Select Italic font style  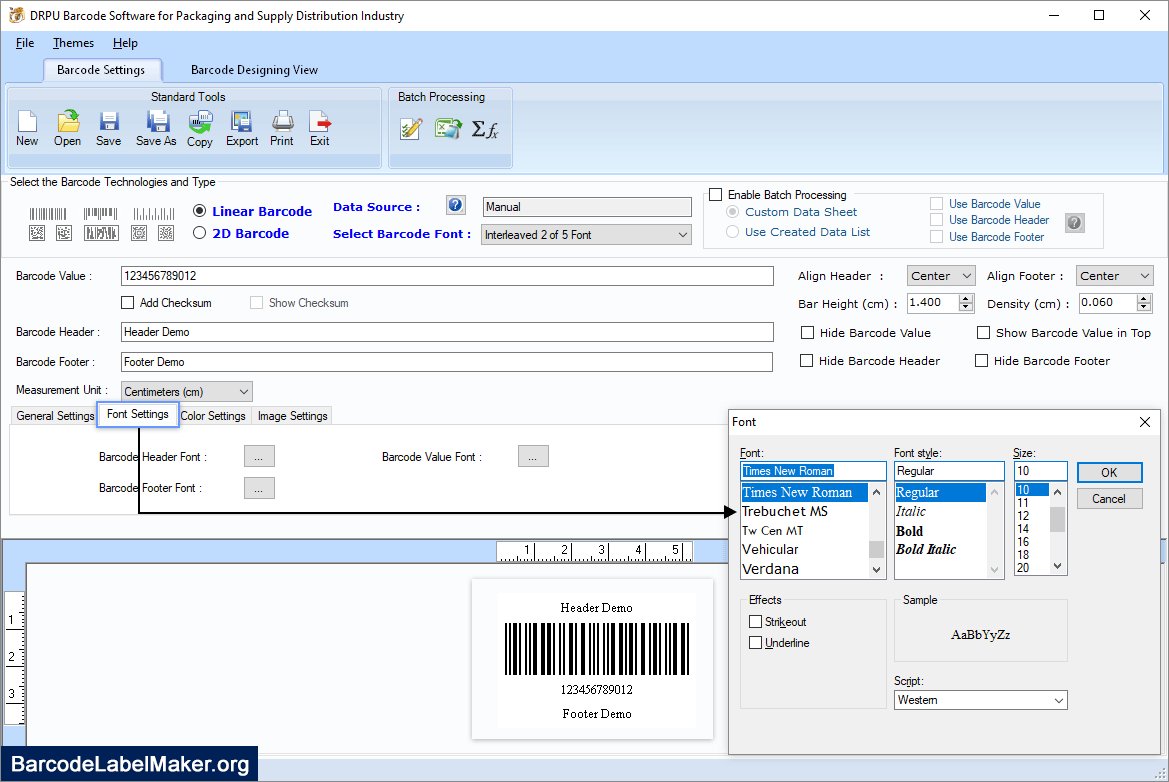pyautogui.click(x=911, y=511)
